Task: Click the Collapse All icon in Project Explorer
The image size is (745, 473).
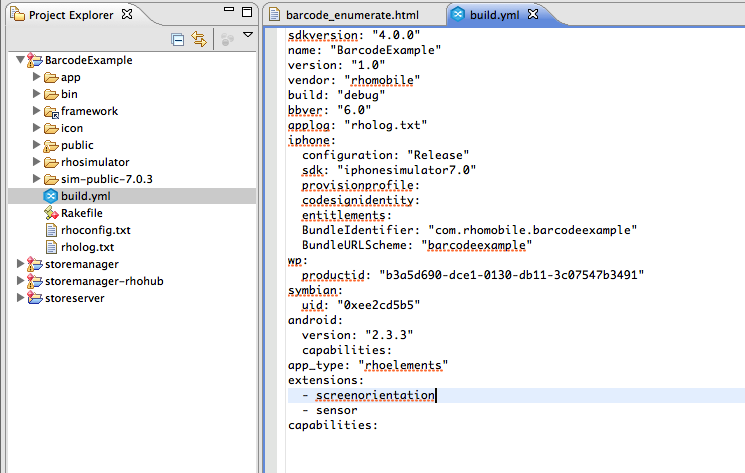Action: coord(178,40)
